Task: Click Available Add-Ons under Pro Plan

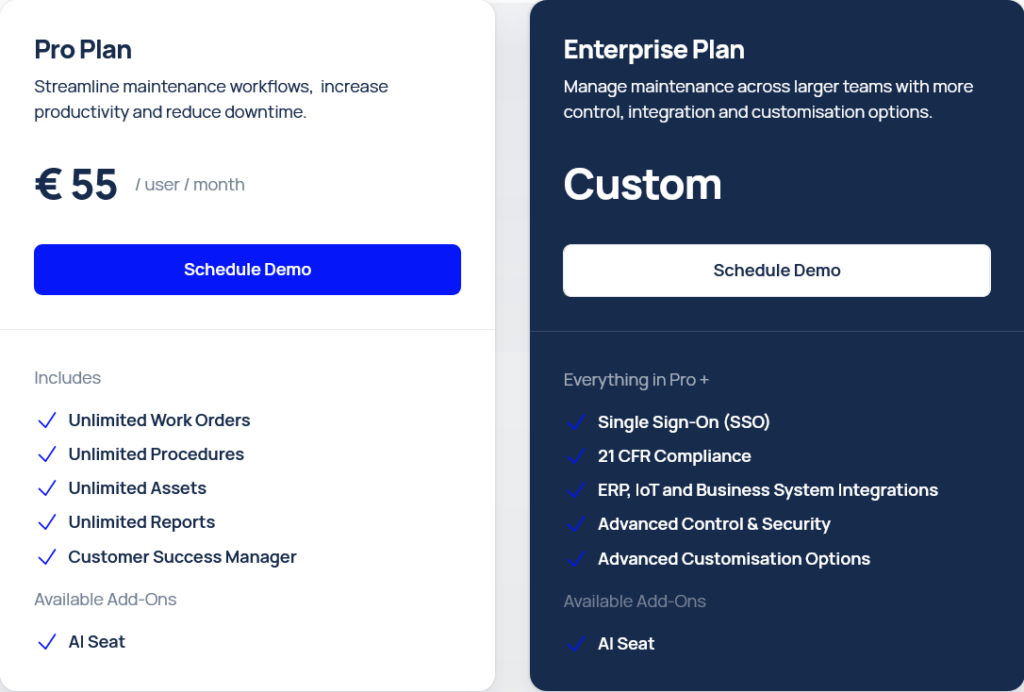Action: 105,599
